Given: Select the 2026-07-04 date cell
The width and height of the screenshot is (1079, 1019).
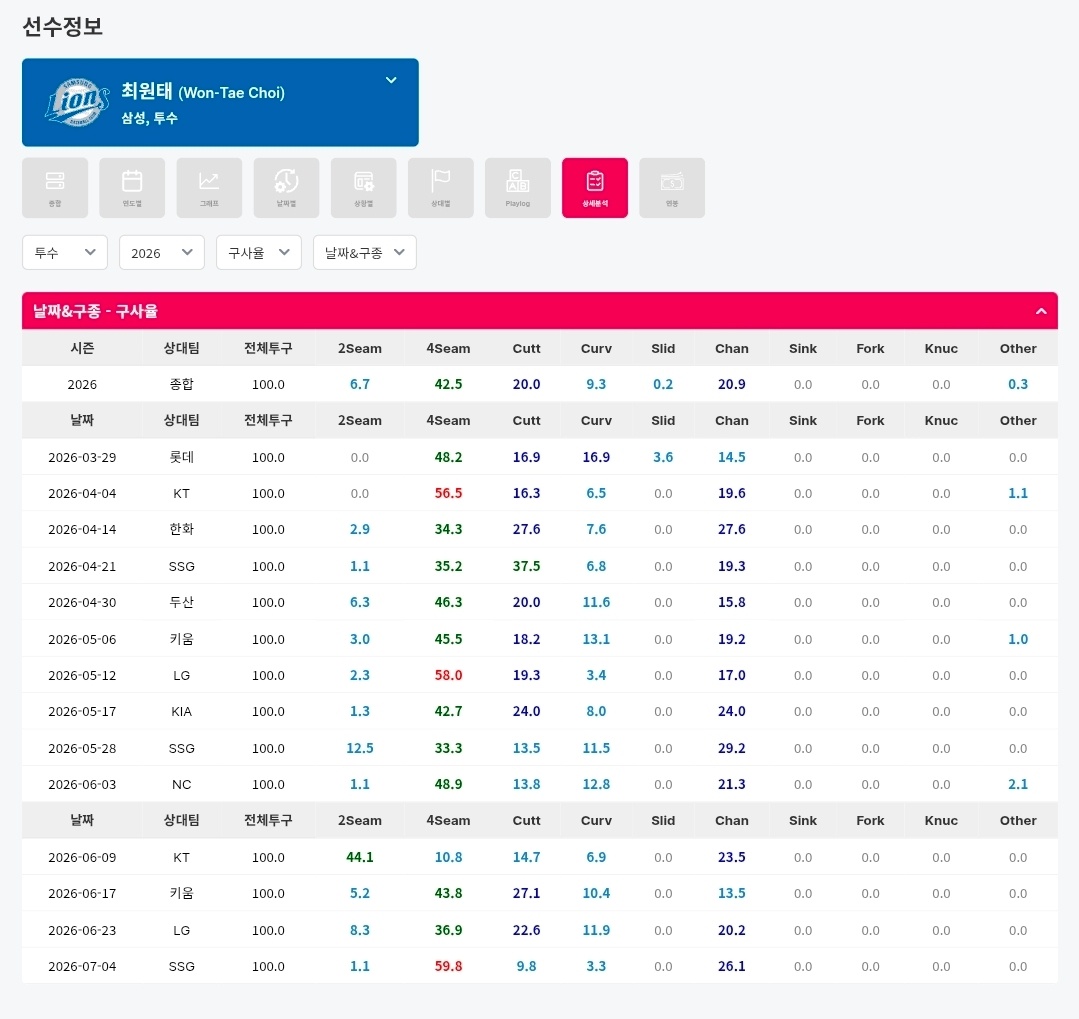Looking at the screenshot, I should (82, 966).
